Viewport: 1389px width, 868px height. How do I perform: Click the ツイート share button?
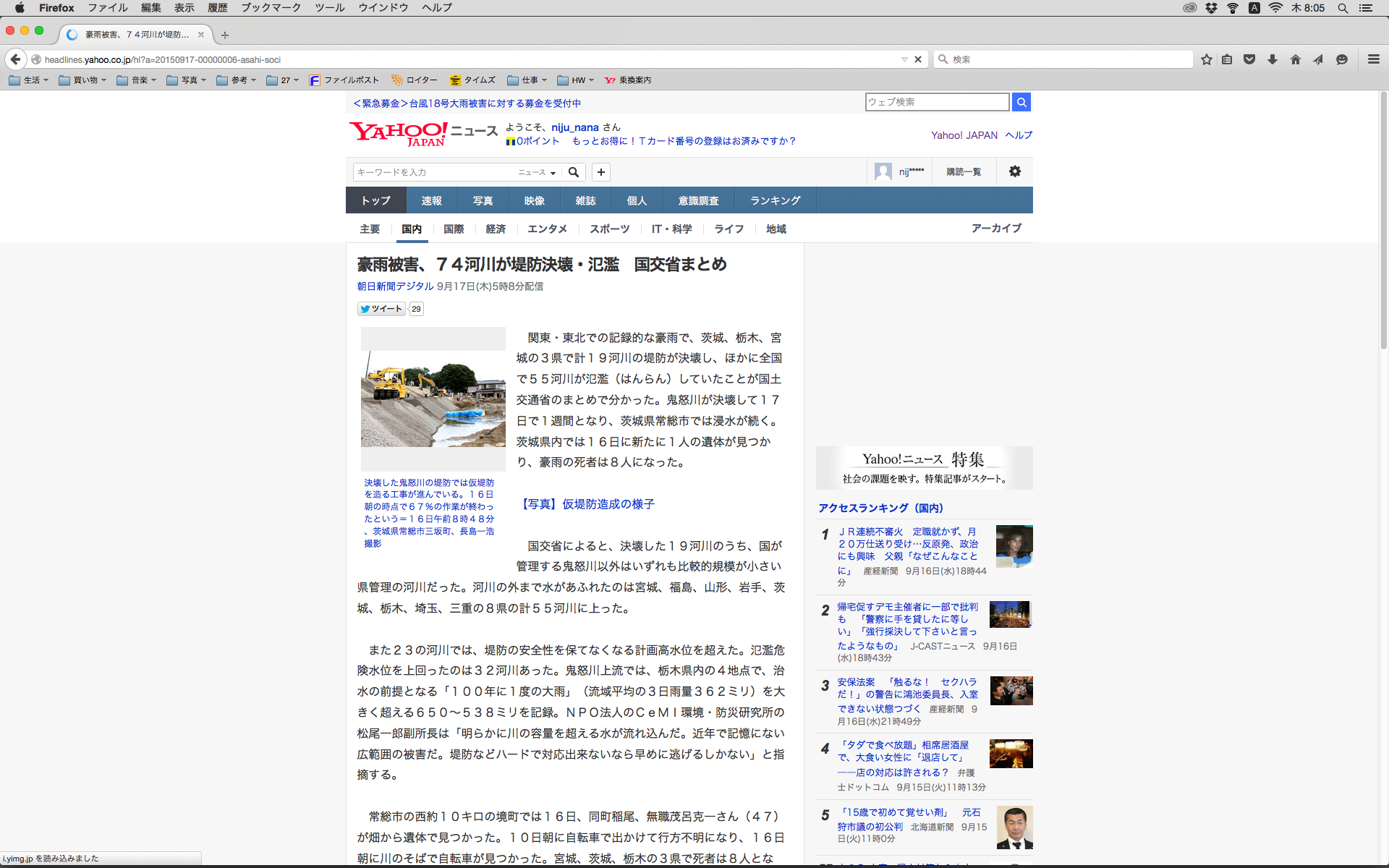tap(381, 309)
